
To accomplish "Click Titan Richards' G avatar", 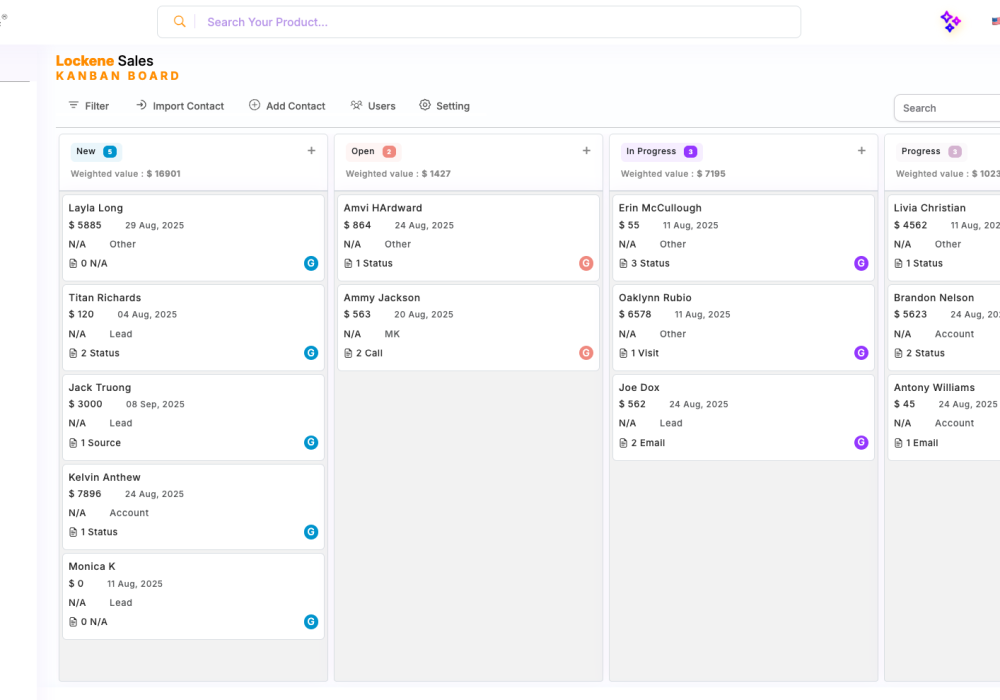I will (311, 353).
